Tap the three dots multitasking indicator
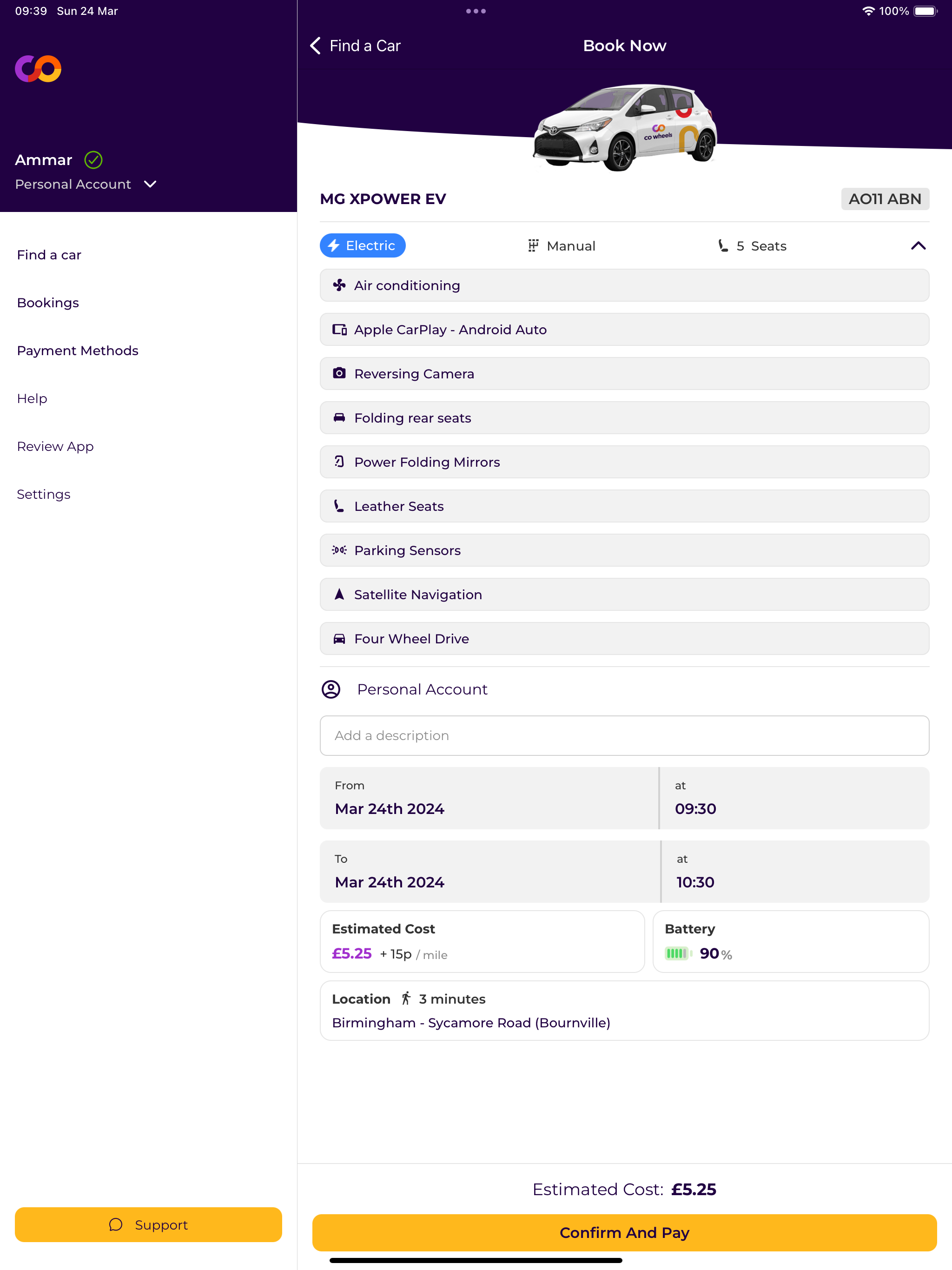952x1270 pixels. point(476,11)
